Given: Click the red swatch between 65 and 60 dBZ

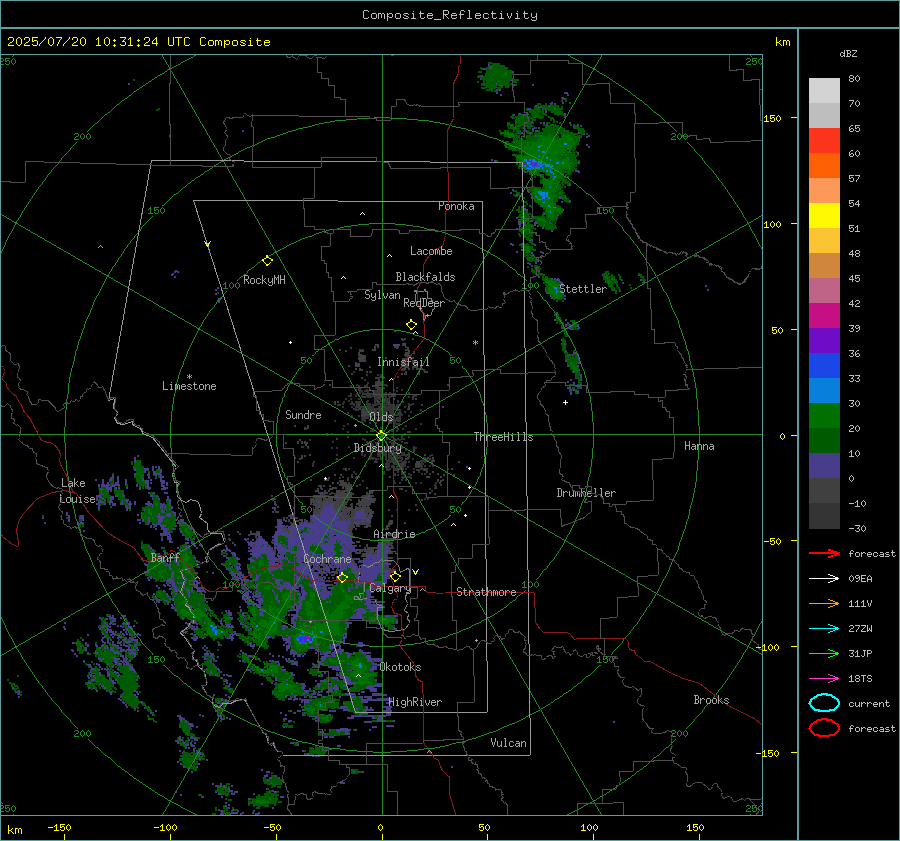Looking at the screenshot, I should tap(824, 141).
